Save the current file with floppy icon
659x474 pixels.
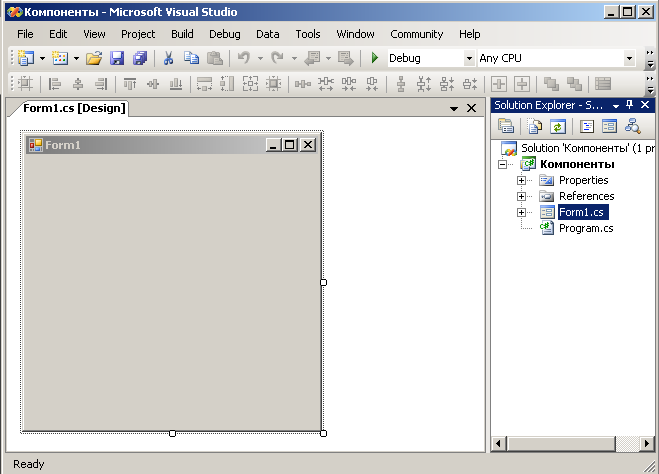(x=117, y=58)
